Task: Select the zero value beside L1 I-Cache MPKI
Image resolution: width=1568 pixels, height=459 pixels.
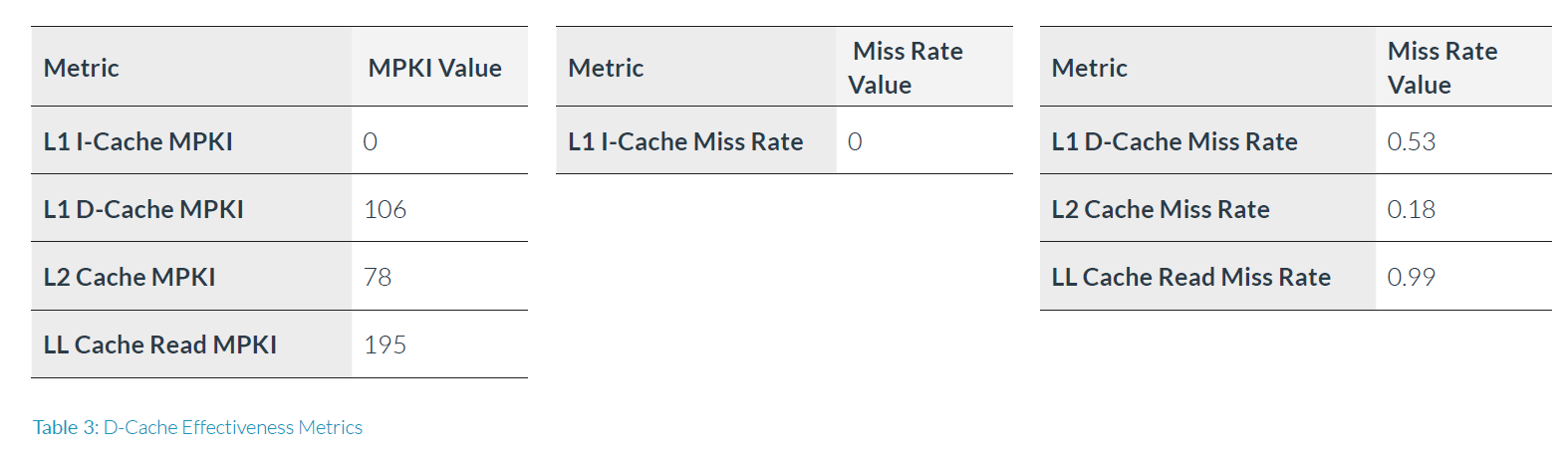Action: [370, 141]
